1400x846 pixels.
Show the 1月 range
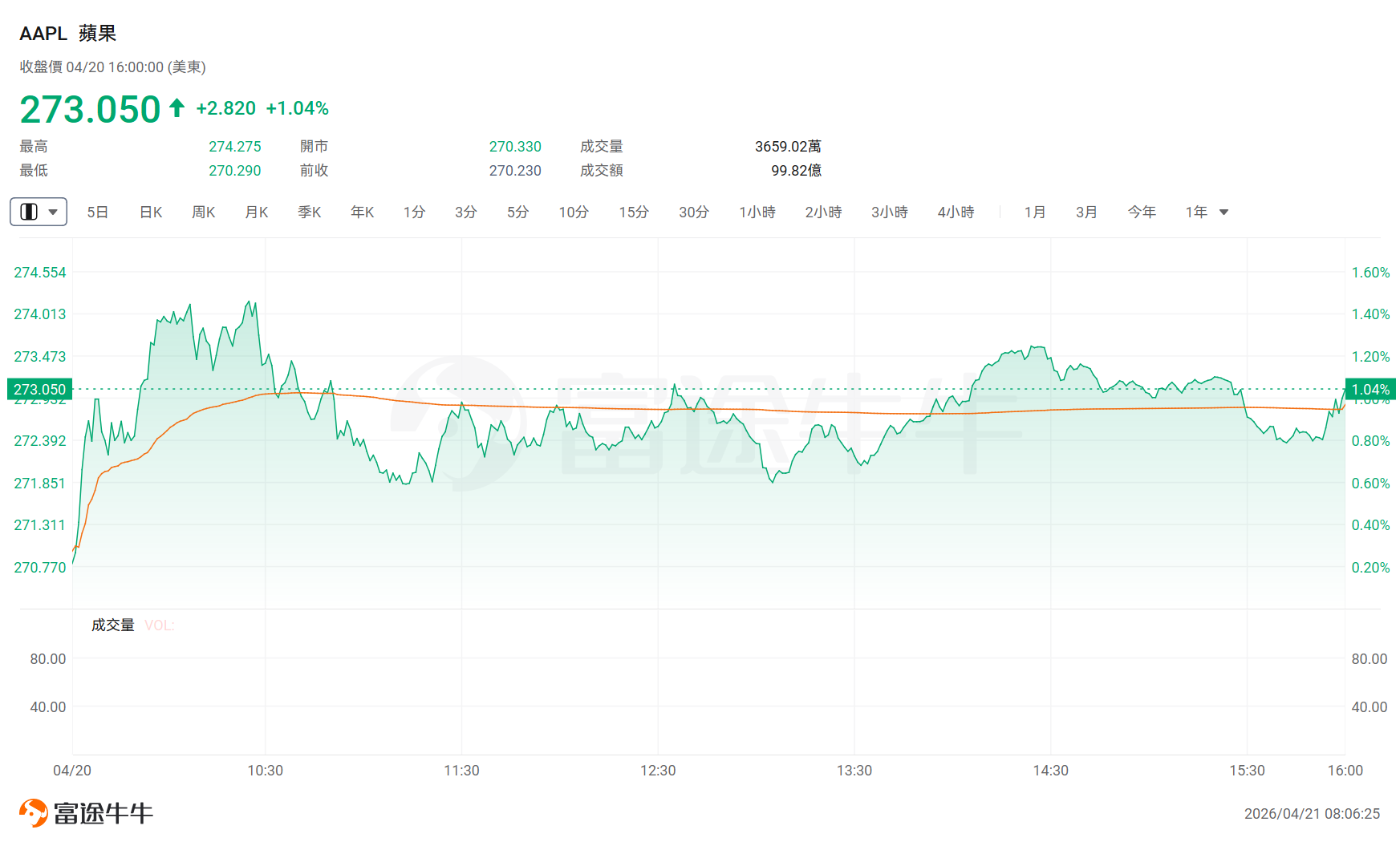pyautogui.click(x=1035, y=212)
